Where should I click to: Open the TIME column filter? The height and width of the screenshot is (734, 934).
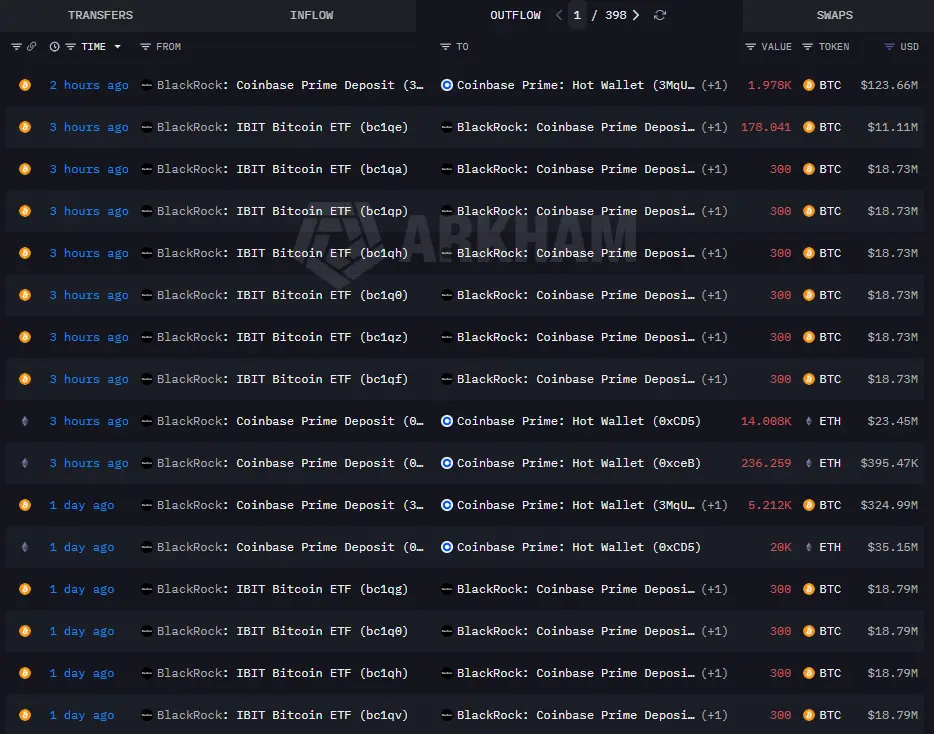70,46
